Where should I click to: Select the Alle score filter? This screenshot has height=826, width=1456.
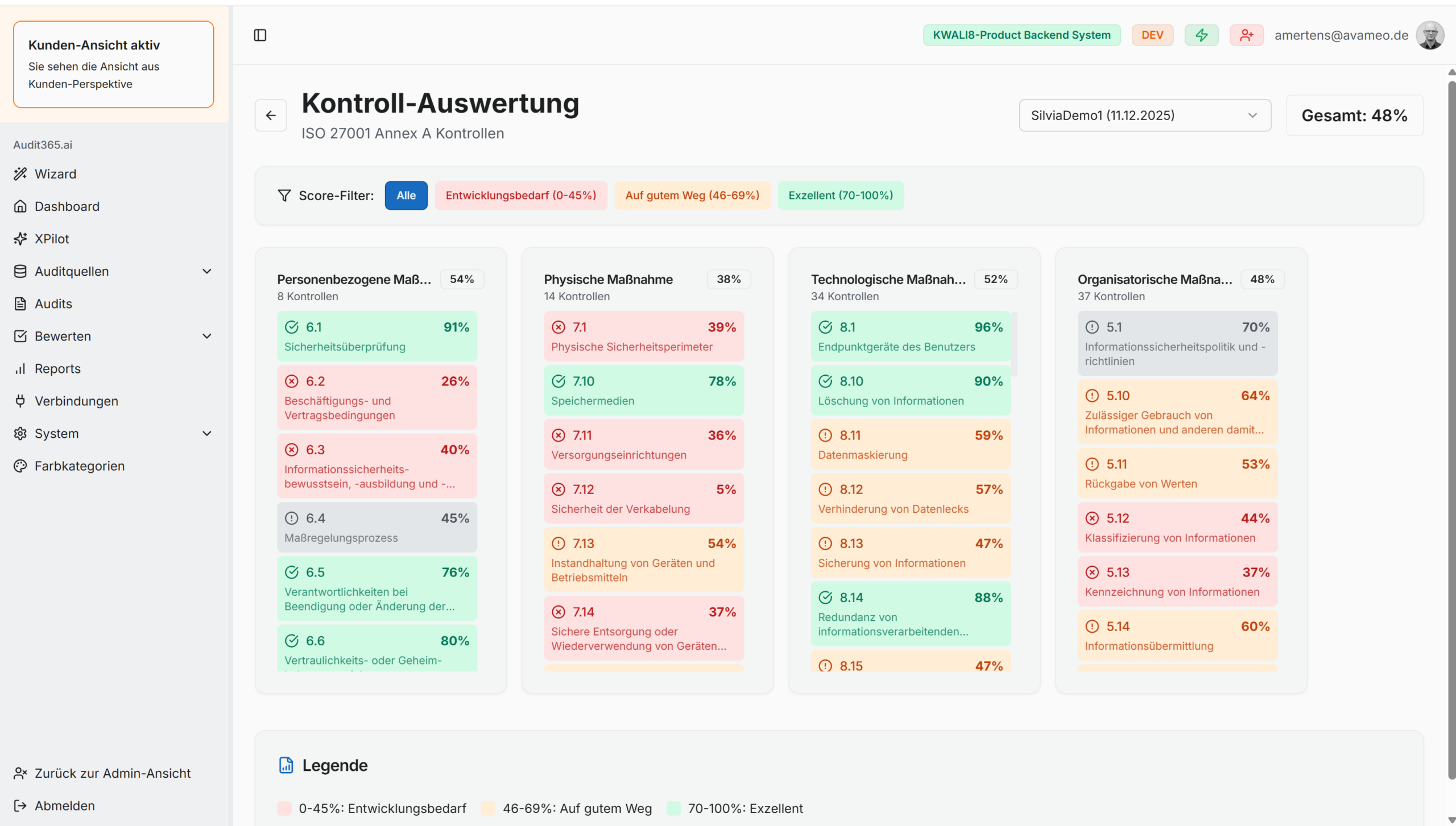click(406, 196)
